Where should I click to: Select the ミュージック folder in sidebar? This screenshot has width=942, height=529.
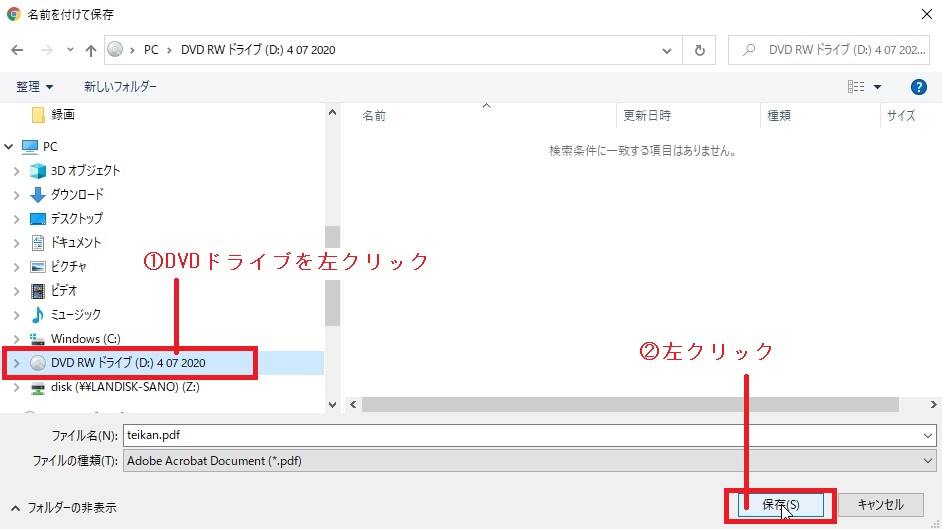click(75, 314)
